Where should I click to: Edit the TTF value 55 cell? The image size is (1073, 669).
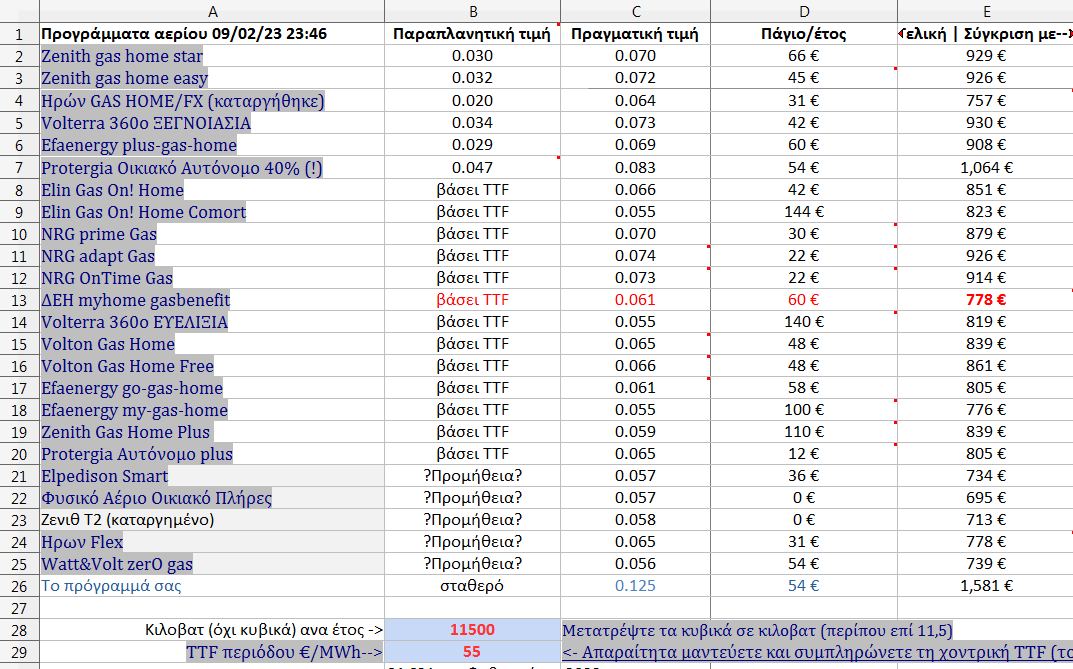pos(472,651)
